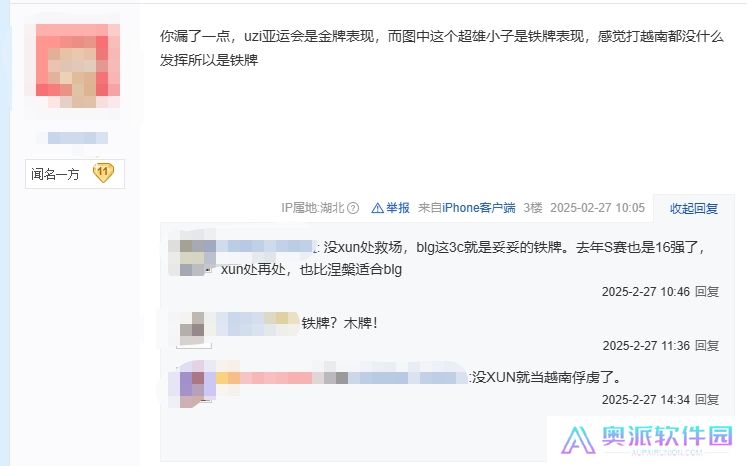Click the report warning triangle icon

(x=377, y=208)
